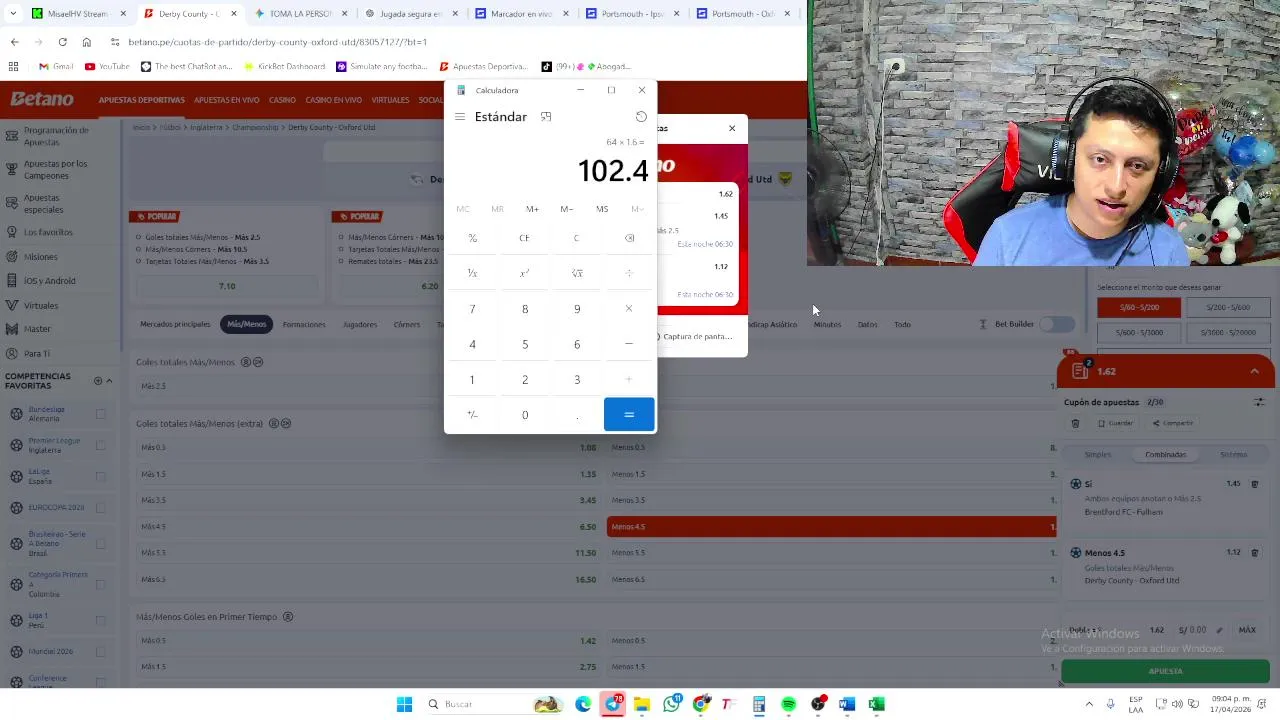The height and width of the screenshot is (720, 1280).
Task: Switch to the Jugadores tab
Action: pos(360,324)
